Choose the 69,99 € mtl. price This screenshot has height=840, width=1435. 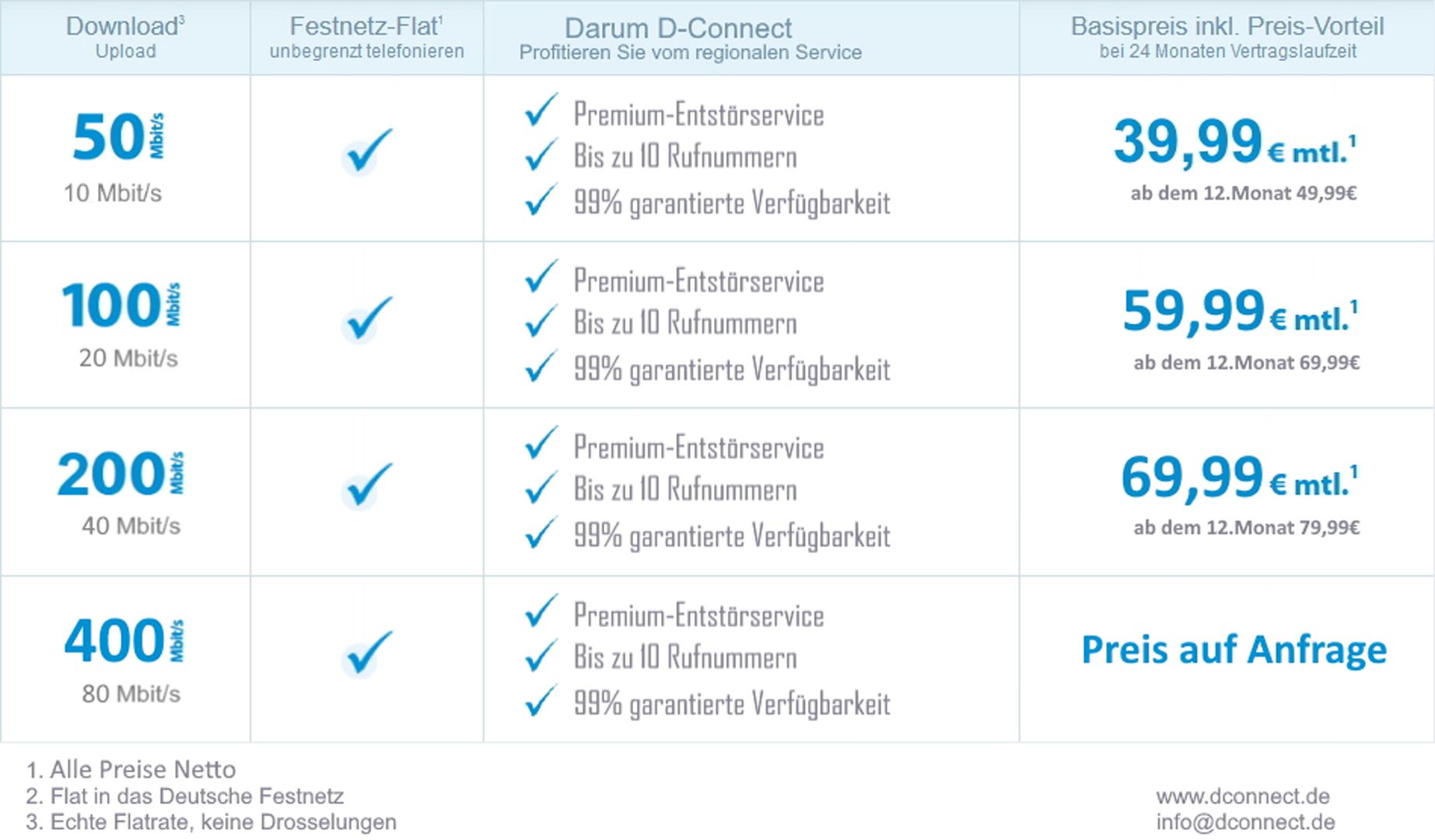pos(1239,478)
